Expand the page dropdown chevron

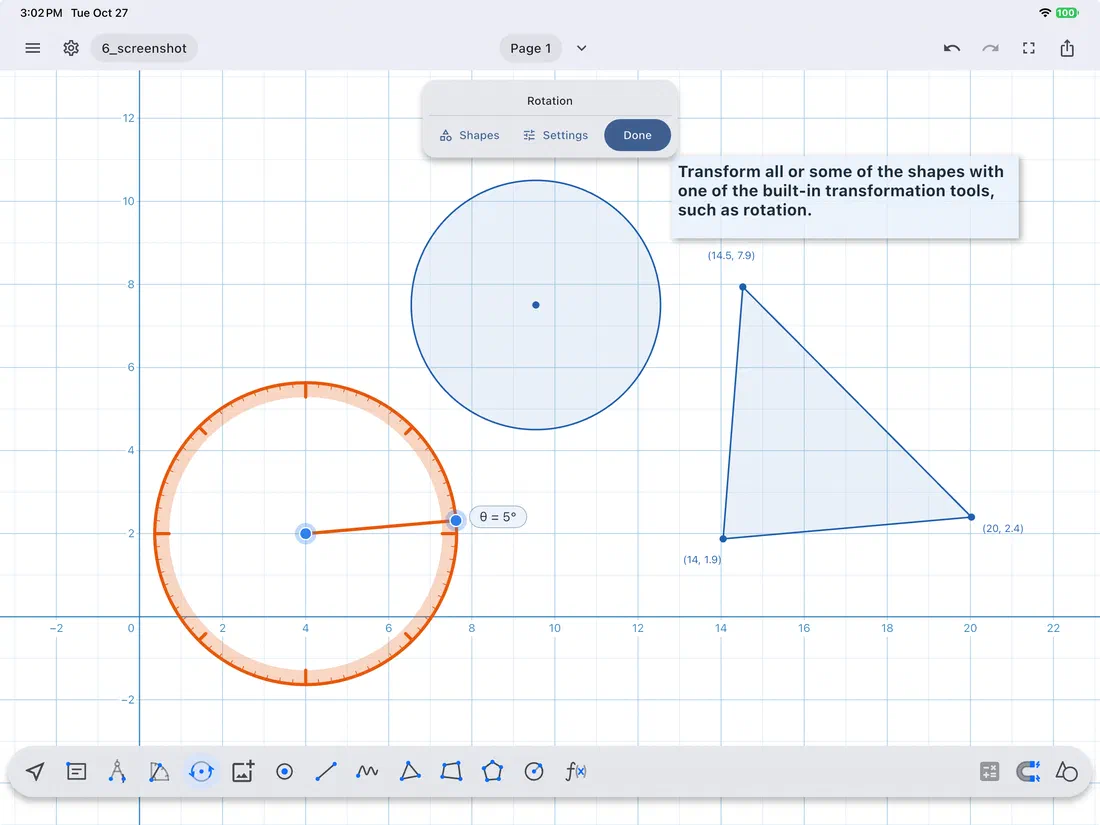click(582, 48)
